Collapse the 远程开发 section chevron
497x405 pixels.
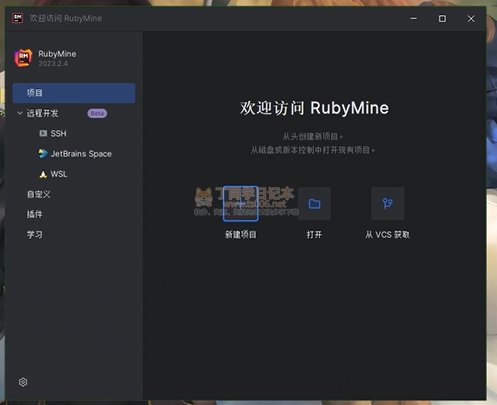20,113
